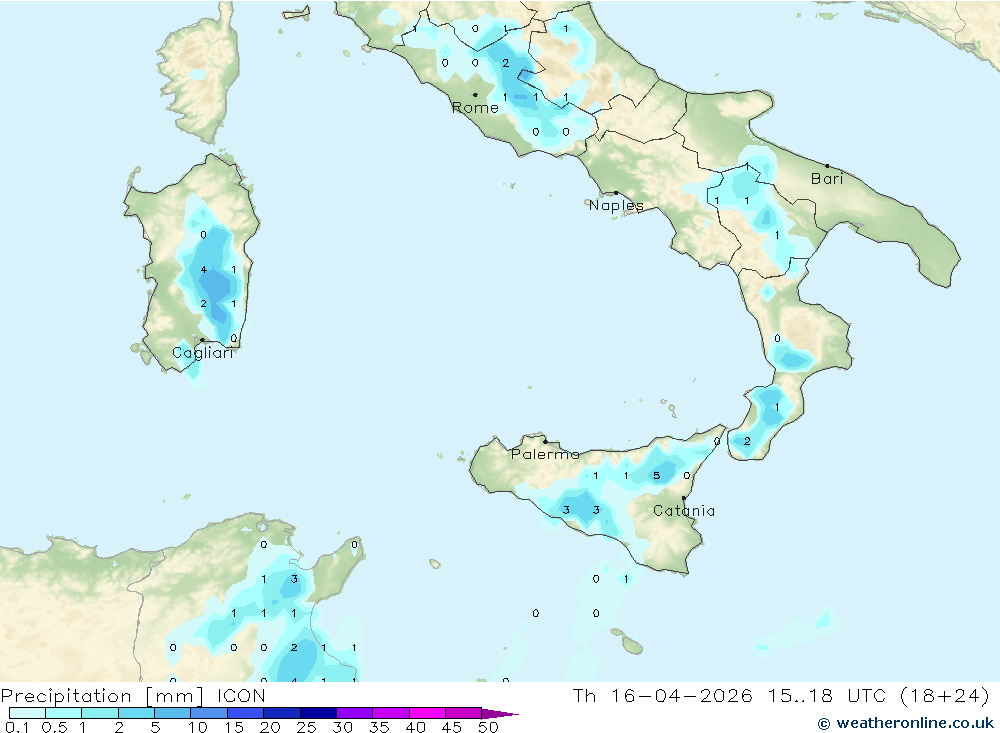Click the 'Precipitation [mm]' title text
The image size is (1000, 733).
pyautogui.click(x=103, y=695)
